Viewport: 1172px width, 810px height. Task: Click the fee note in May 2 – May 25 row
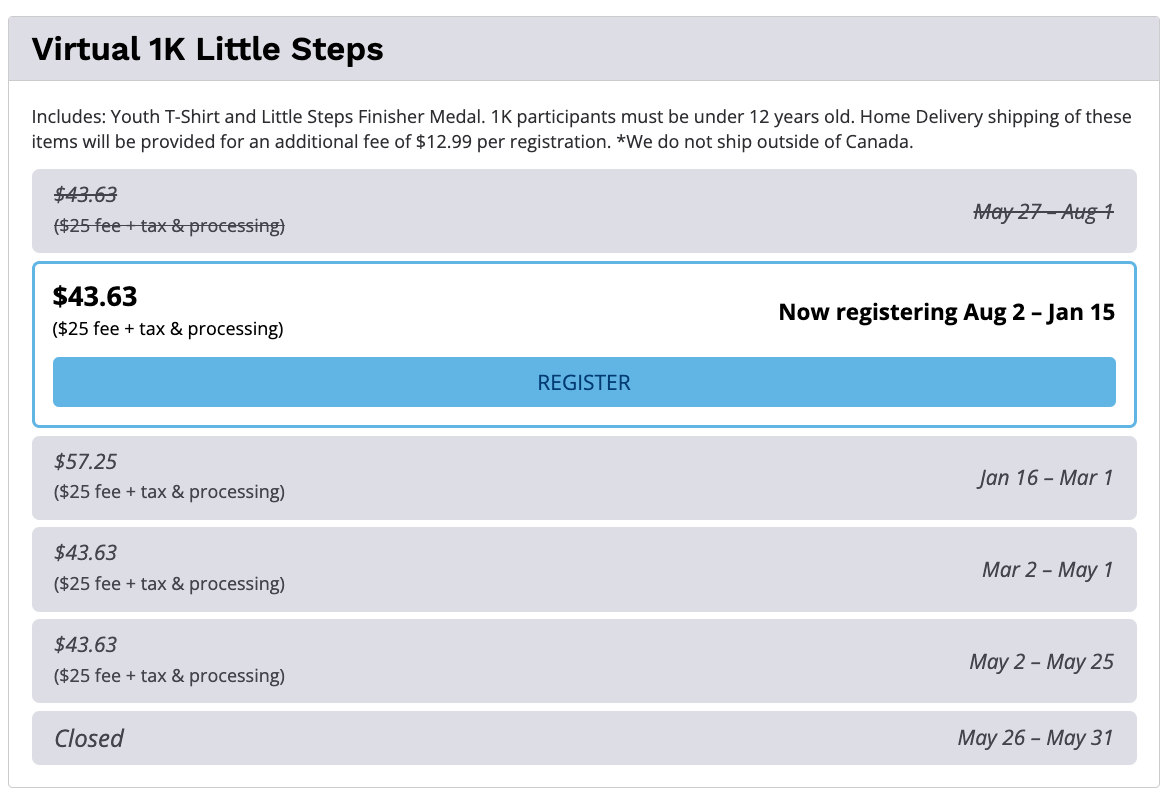169,676
